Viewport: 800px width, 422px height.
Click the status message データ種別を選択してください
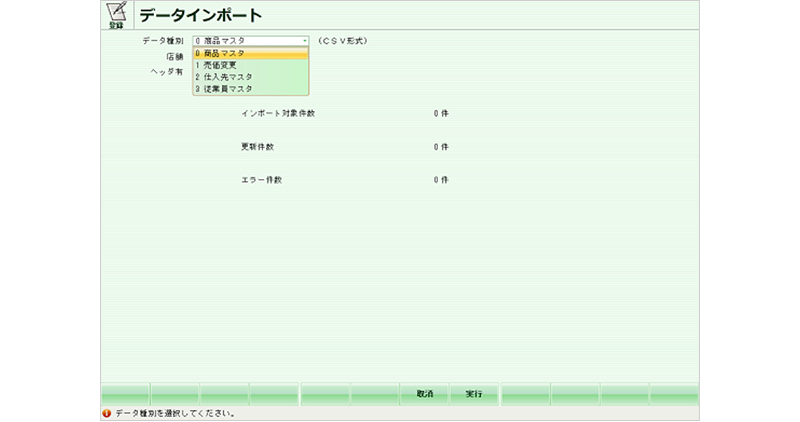[x=175, y=413]
